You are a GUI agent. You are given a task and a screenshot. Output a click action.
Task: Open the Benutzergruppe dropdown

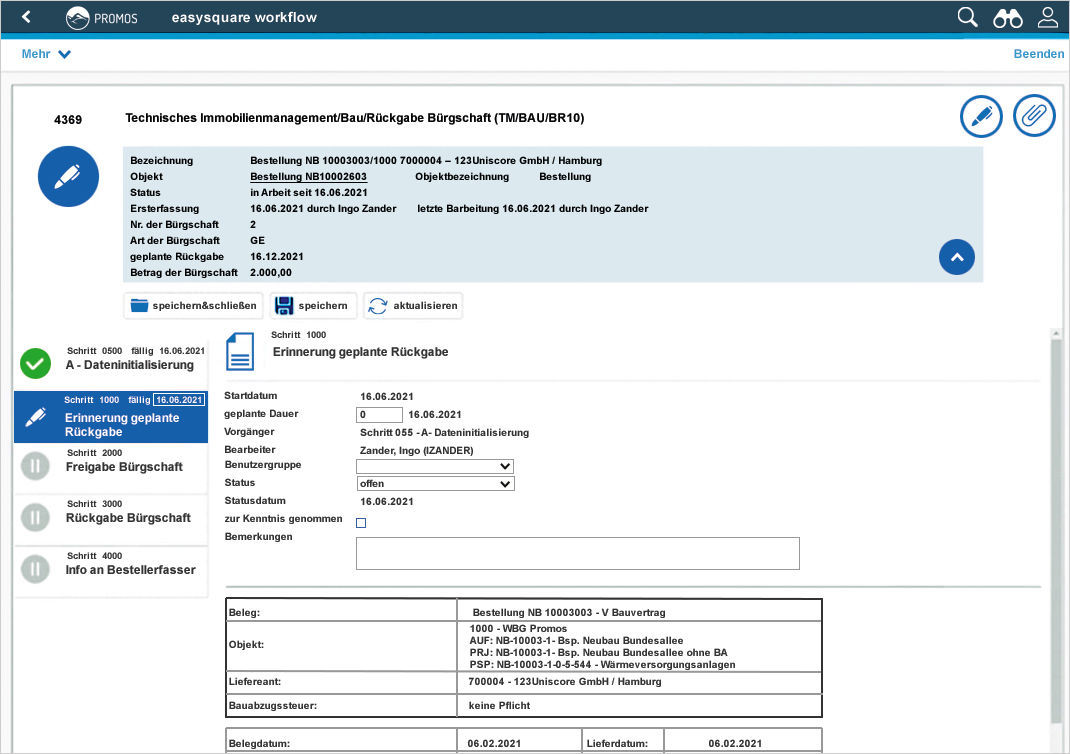[435, 465]
